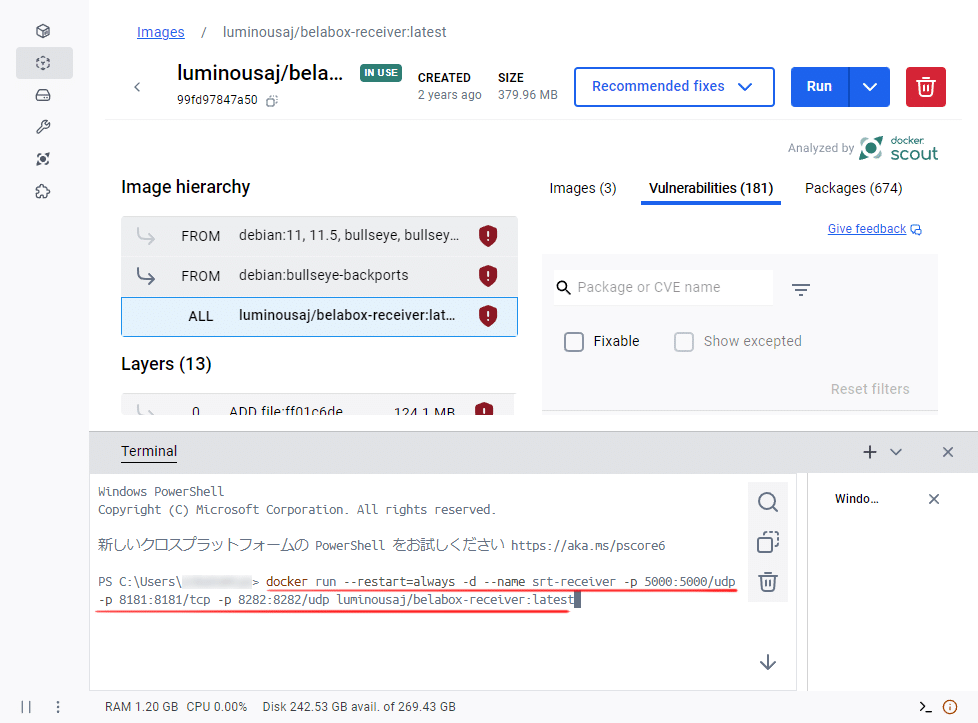
Task: Enable the Fixable checkbox
Action: click(574, 342)
